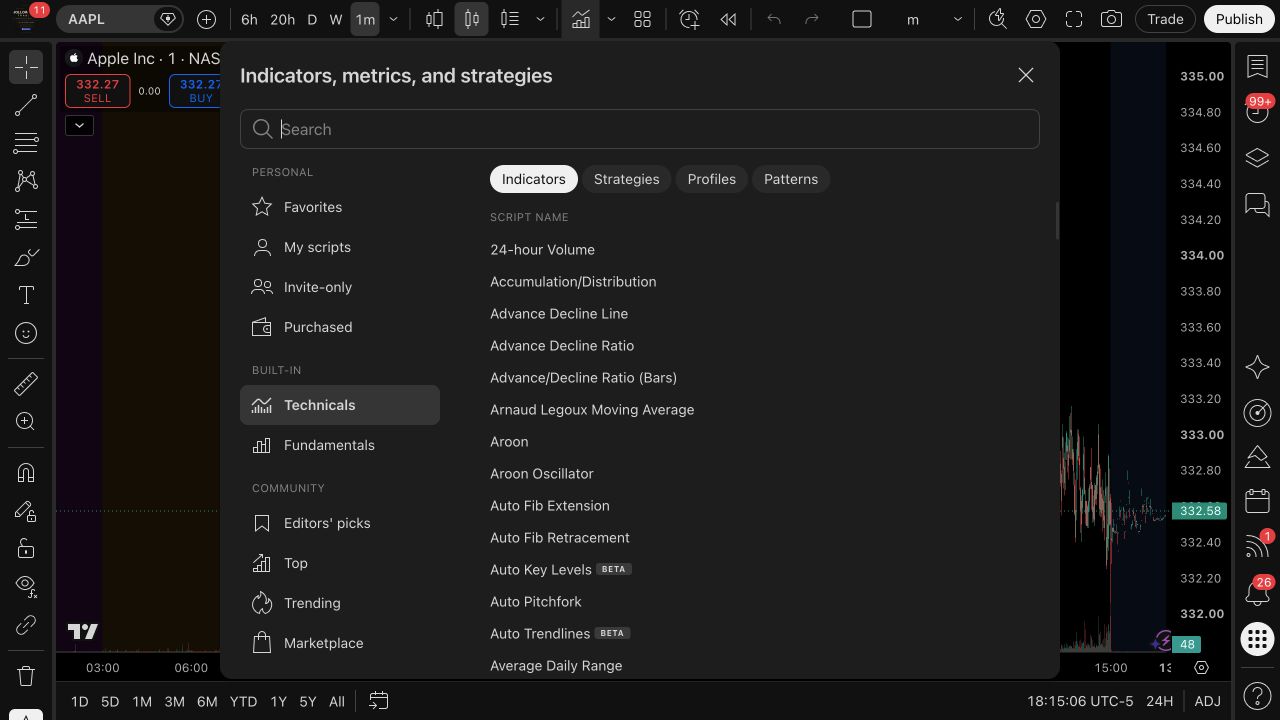The height and width of the screenshot is (720, 1280).
Task: Open go-to-date calendar icon in bottom bar
Action: pyautogui.click(x=379, y=701)
